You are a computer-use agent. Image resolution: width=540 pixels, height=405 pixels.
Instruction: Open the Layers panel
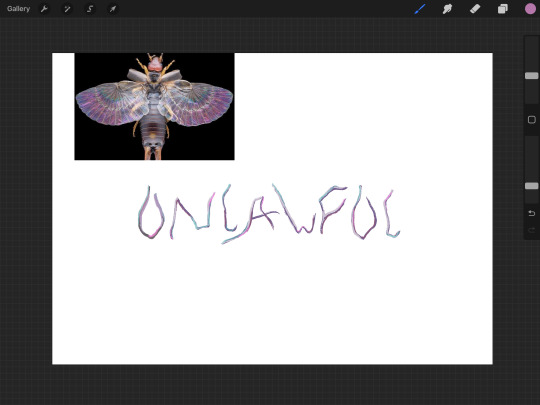pos(502,9)
